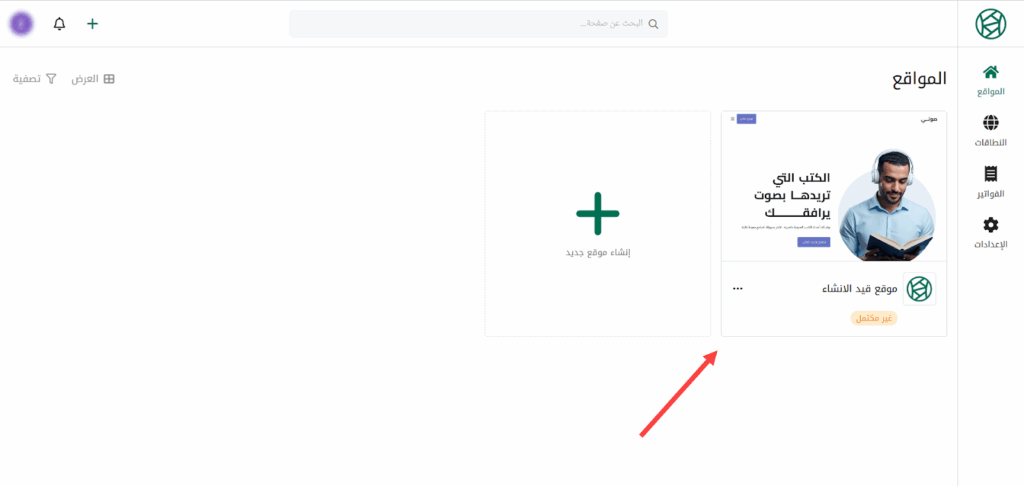This screenshot has height=486, width=1024.
Task: Expand the three-dot menu on the site card
Action: 738,289
